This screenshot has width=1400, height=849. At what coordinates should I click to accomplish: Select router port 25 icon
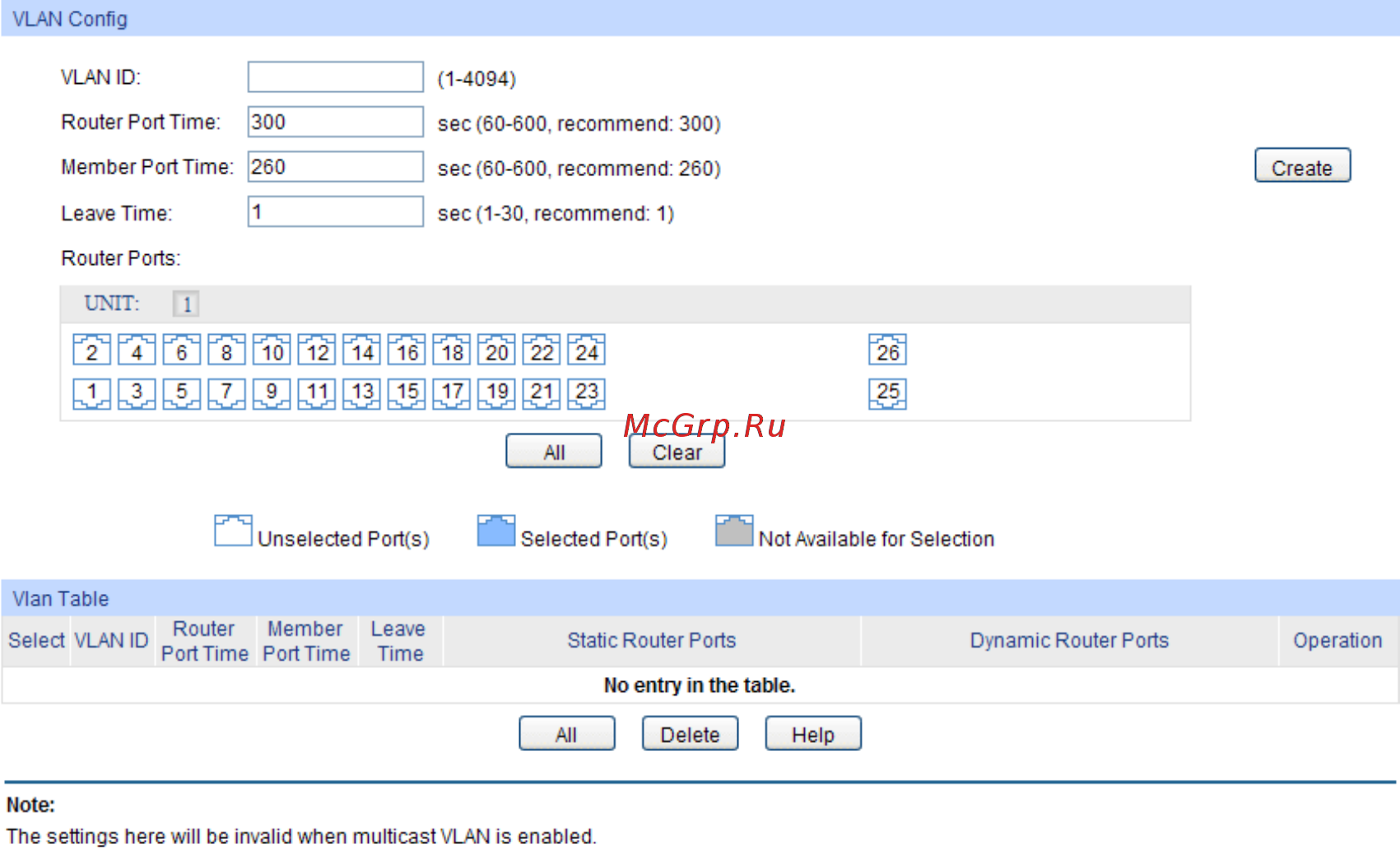coord(887,393)
